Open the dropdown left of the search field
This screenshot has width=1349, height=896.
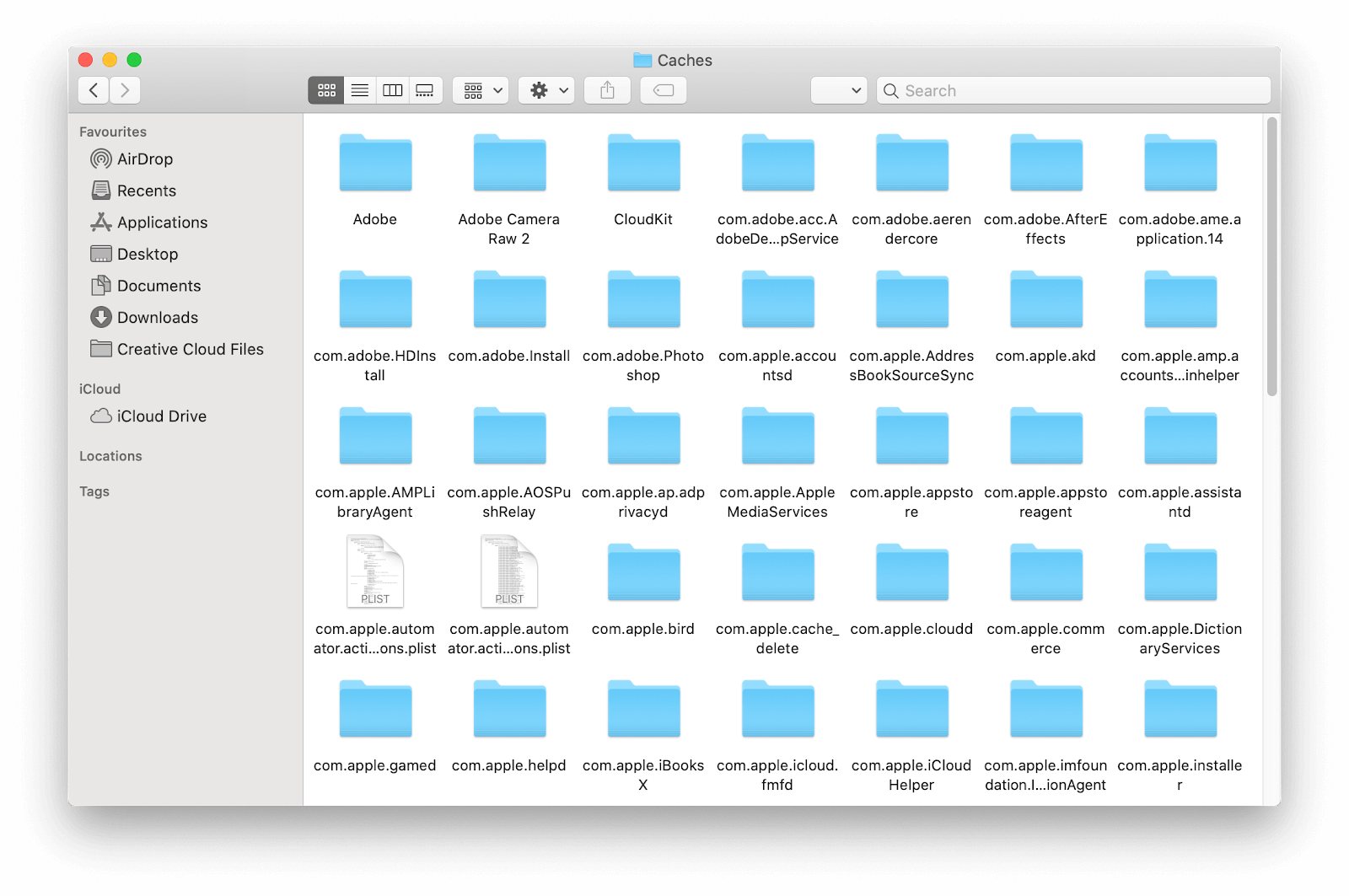pos(839,90)
